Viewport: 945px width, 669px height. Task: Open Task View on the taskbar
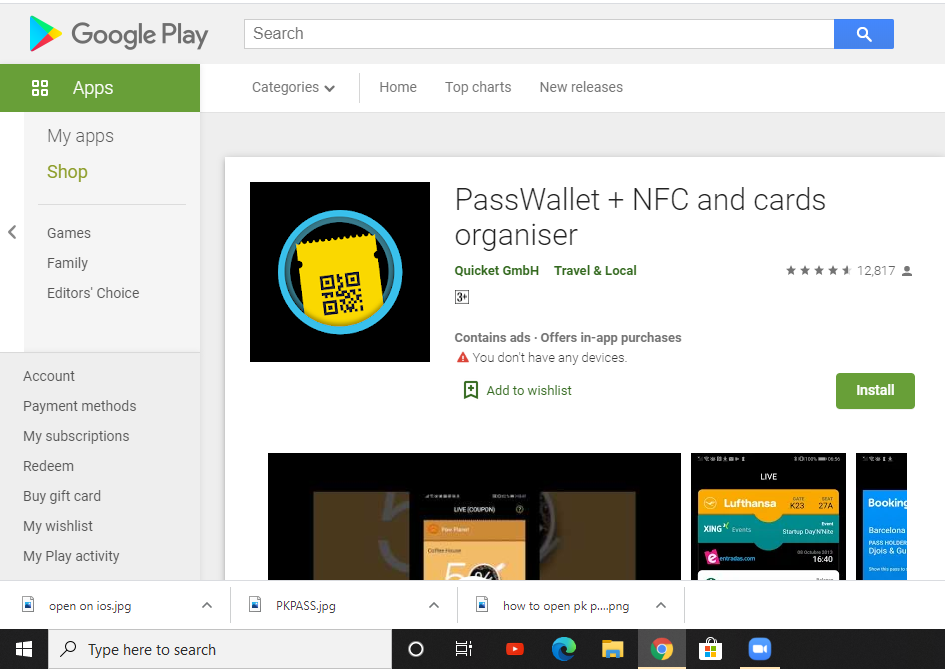tap(464, 649)
